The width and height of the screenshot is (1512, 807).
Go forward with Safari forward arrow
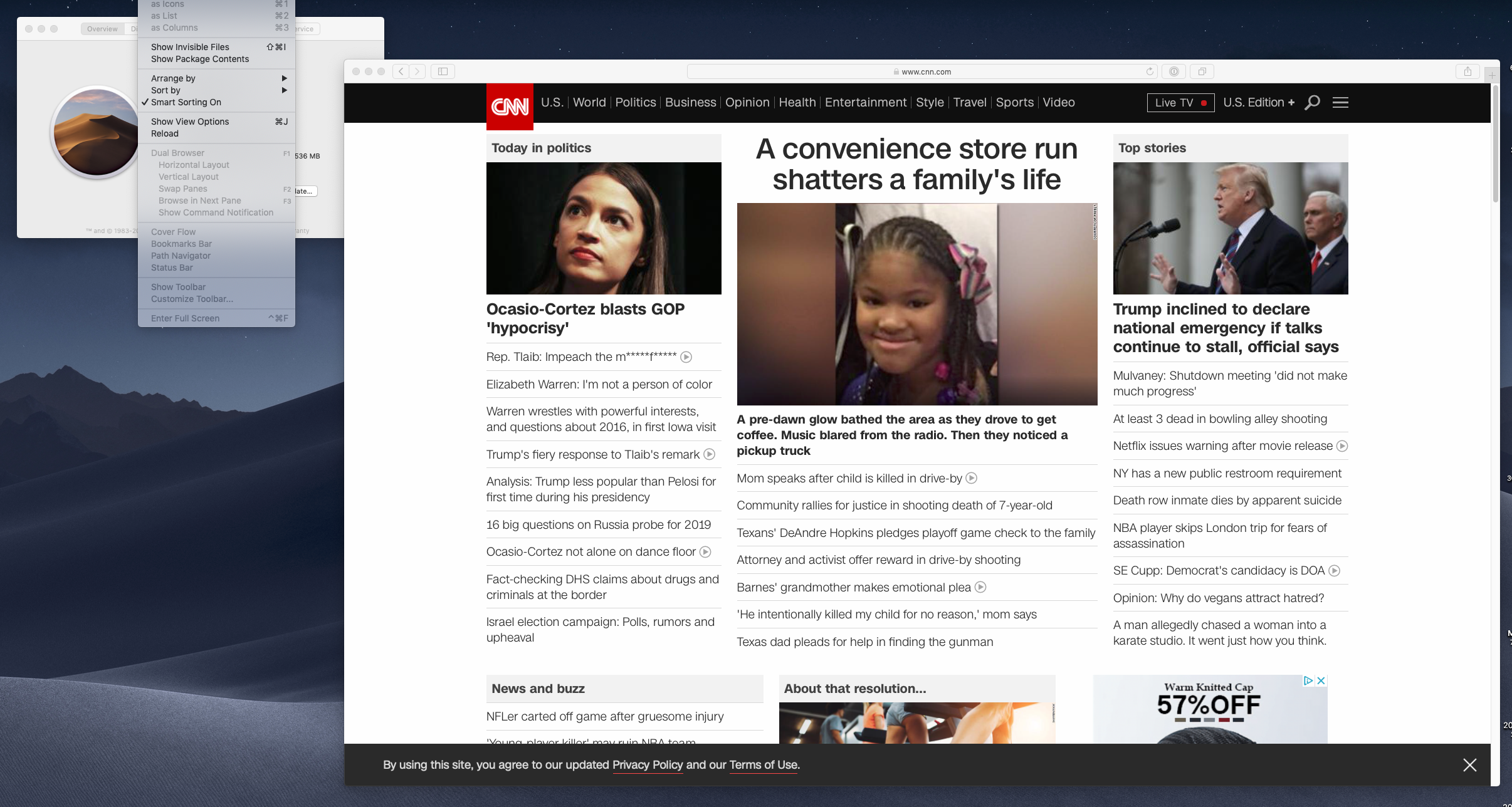point(417,71)
